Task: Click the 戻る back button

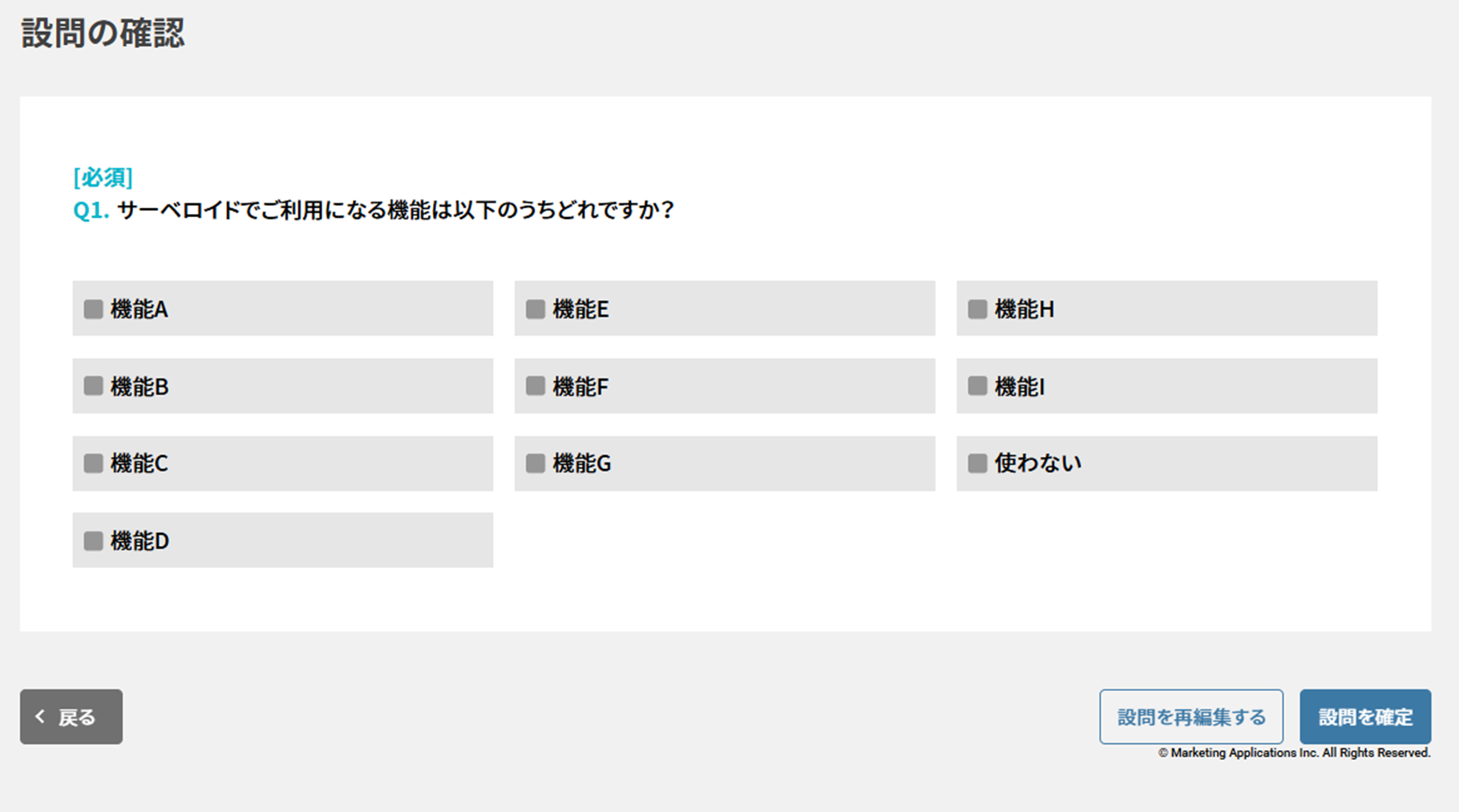Action: click(x=71, y=717)
